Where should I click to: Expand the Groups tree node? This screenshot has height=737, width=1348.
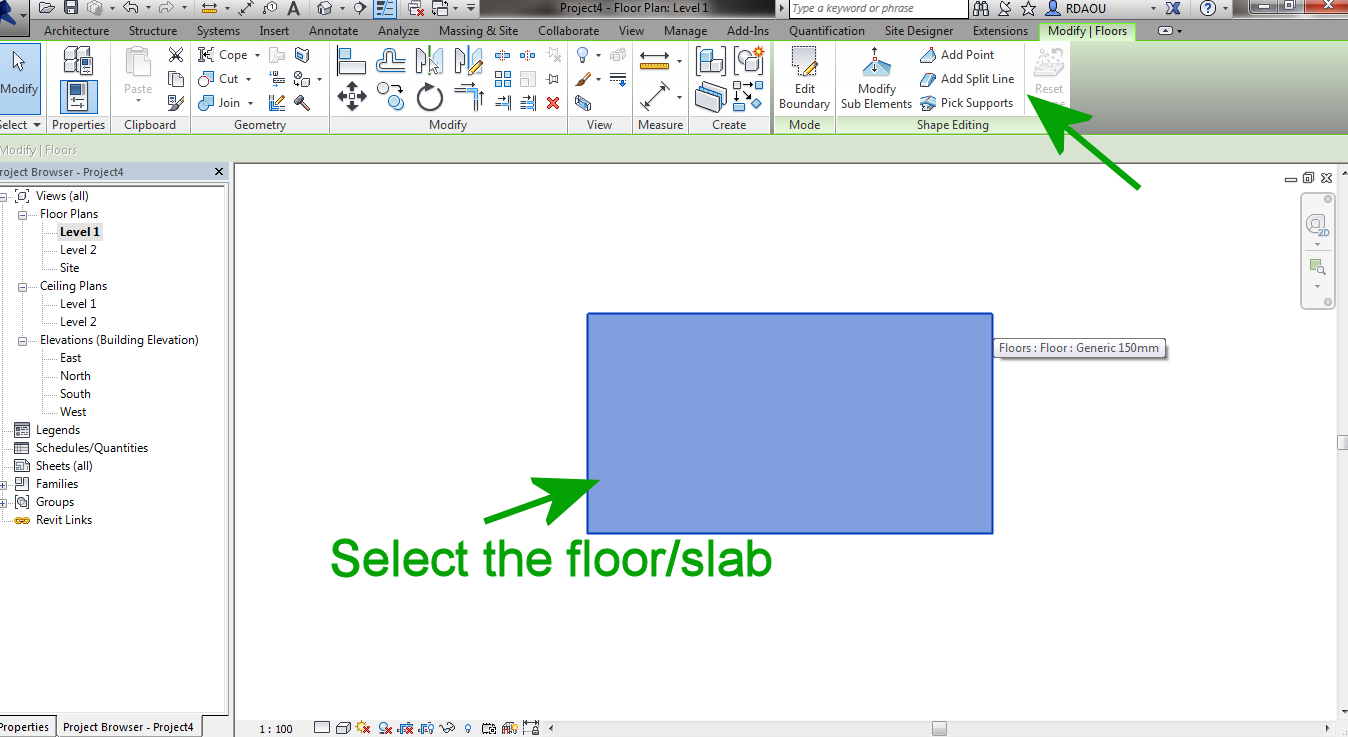[x=5, y=502]
